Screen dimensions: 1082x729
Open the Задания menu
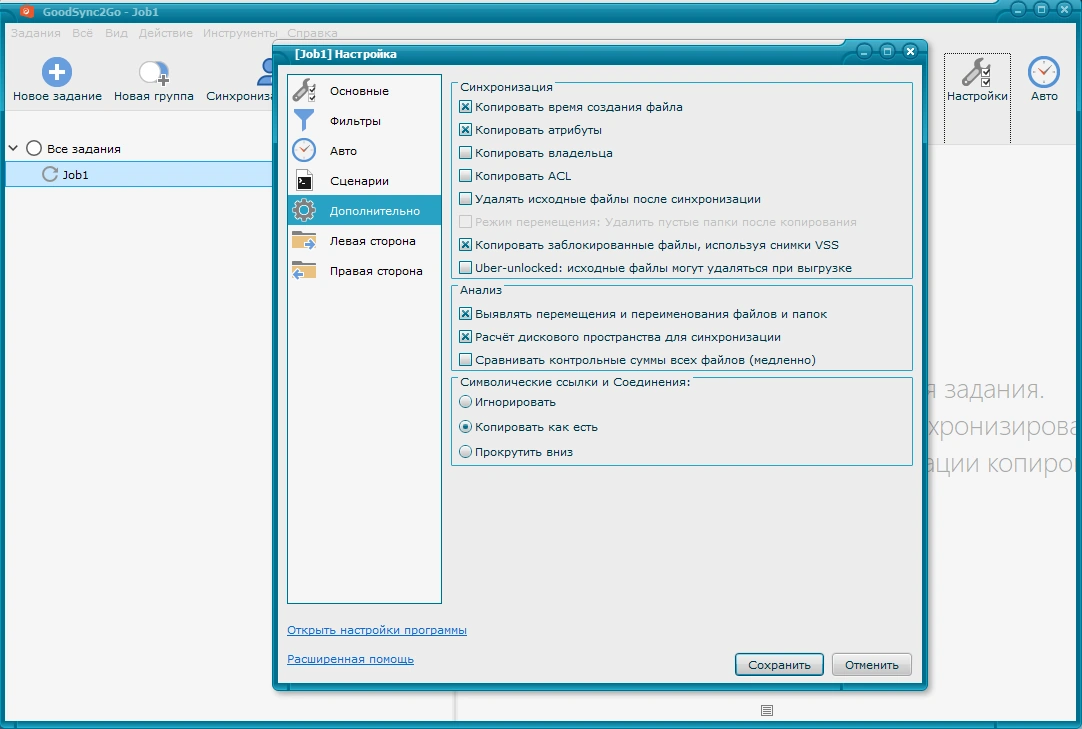[x=35, y=33]
